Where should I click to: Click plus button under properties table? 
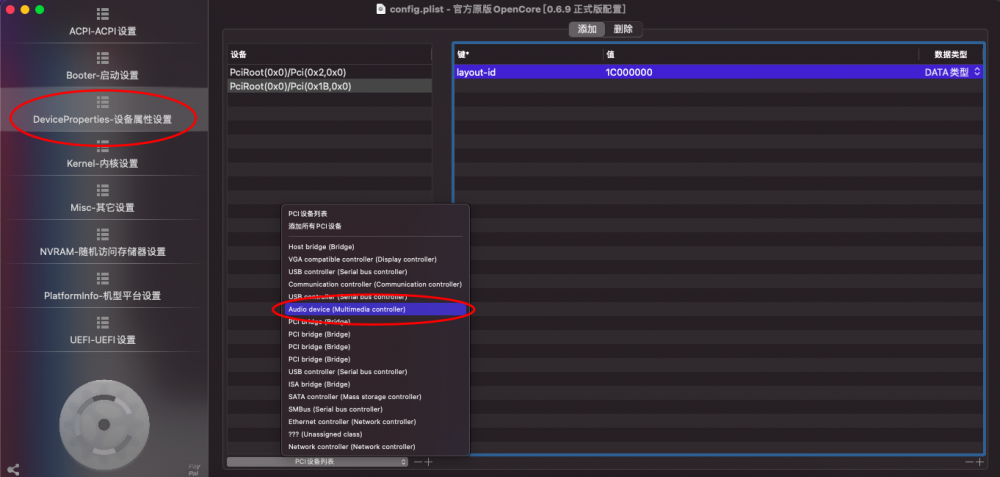click(x=980, y=462)
